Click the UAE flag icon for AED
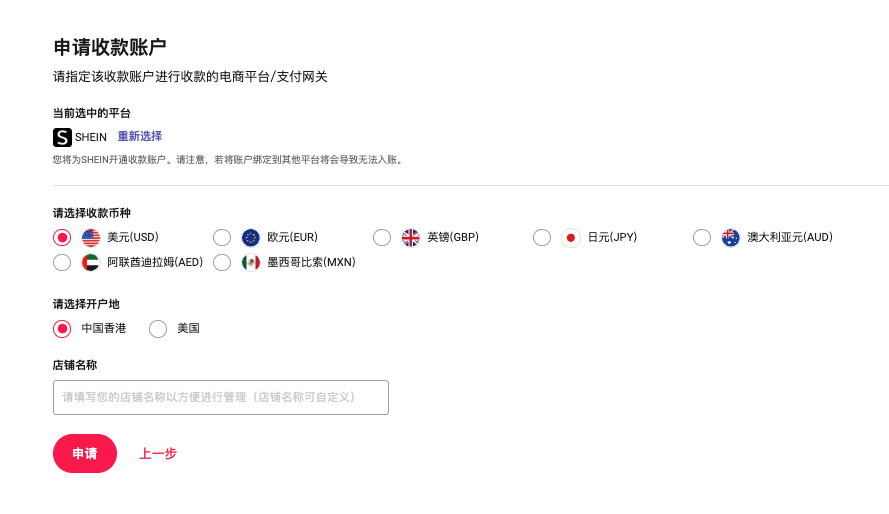Screen dimensions: 889x514 tap(91, 262)
